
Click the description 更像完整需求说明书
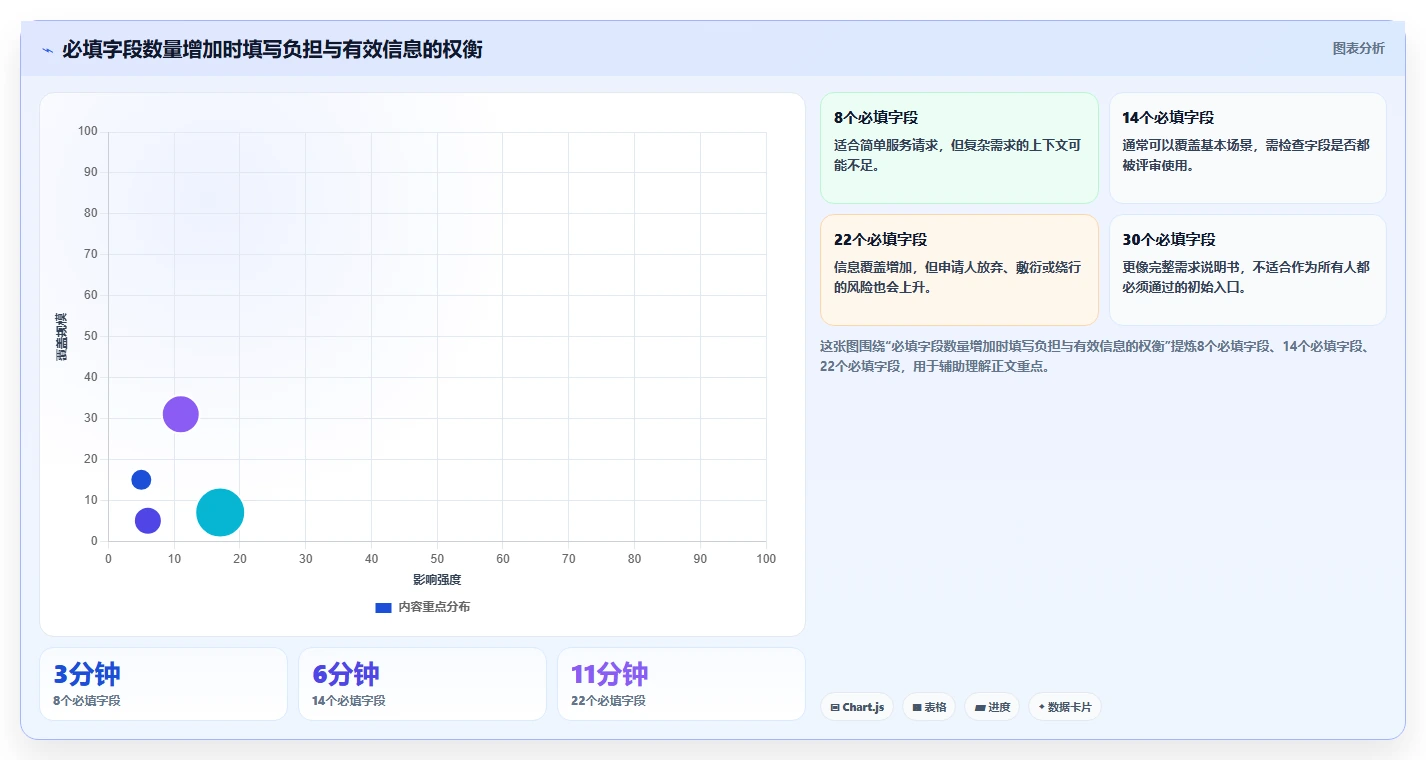[1246, 277]
